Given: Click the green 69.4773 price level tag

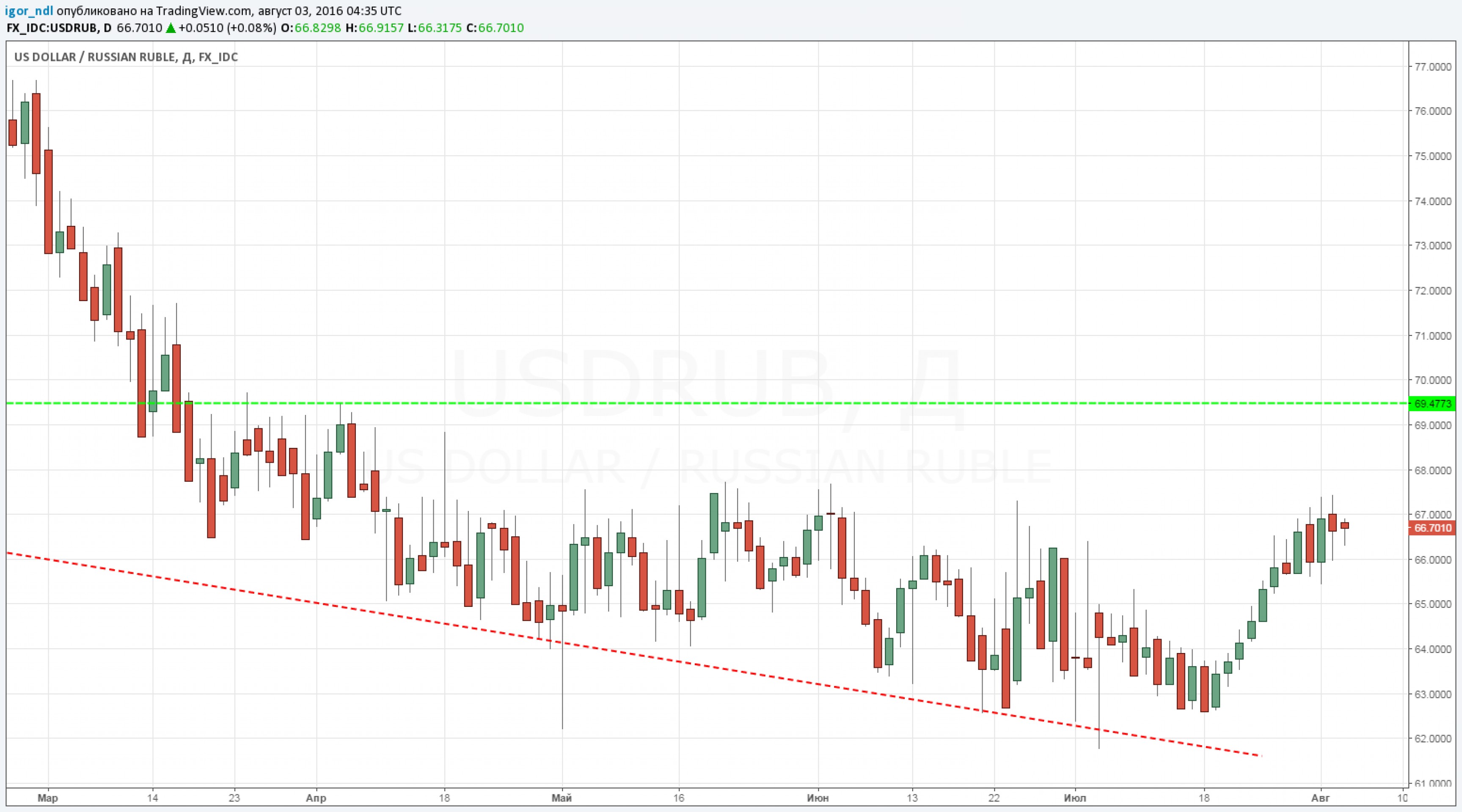Looking at the screenshot, I should (1432, 404).
